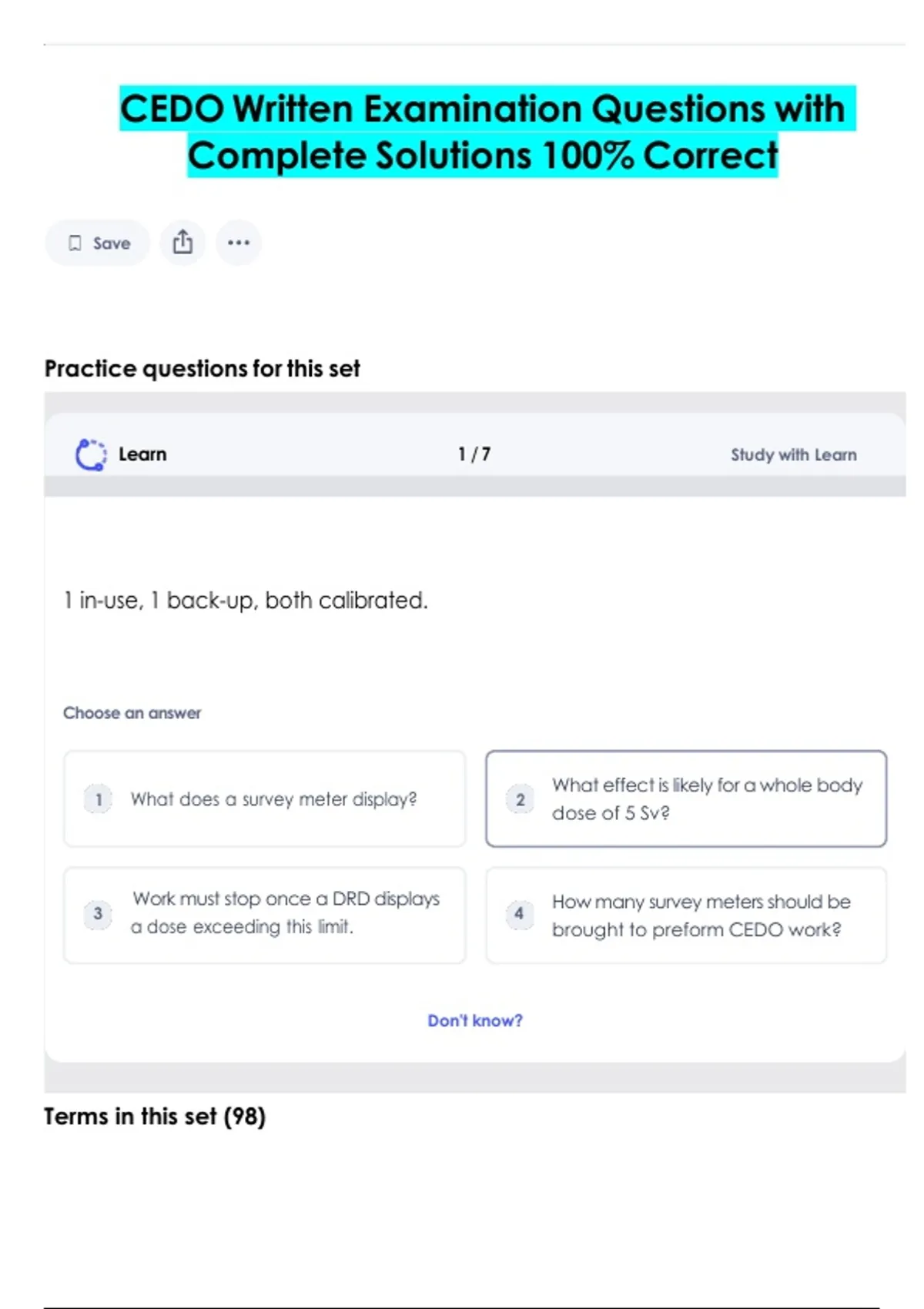Open the three-dot more options menu
Image resolution: width=924 pixels, height=1309 pixels.
click(239, 243)
